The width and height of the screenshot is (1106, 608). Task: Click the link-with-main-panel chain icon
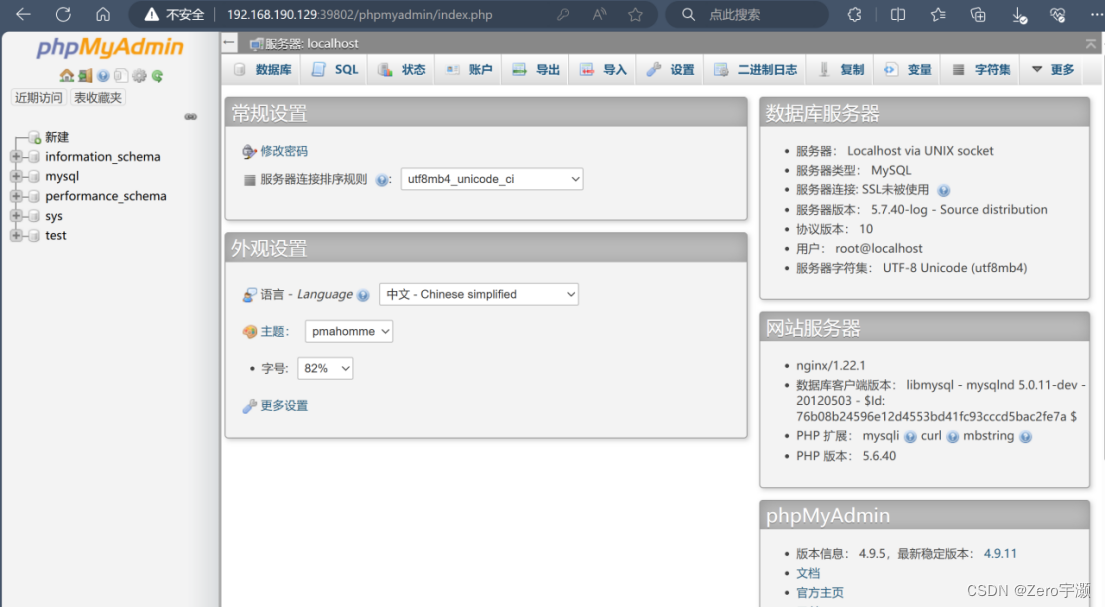(x=190, y=116)
